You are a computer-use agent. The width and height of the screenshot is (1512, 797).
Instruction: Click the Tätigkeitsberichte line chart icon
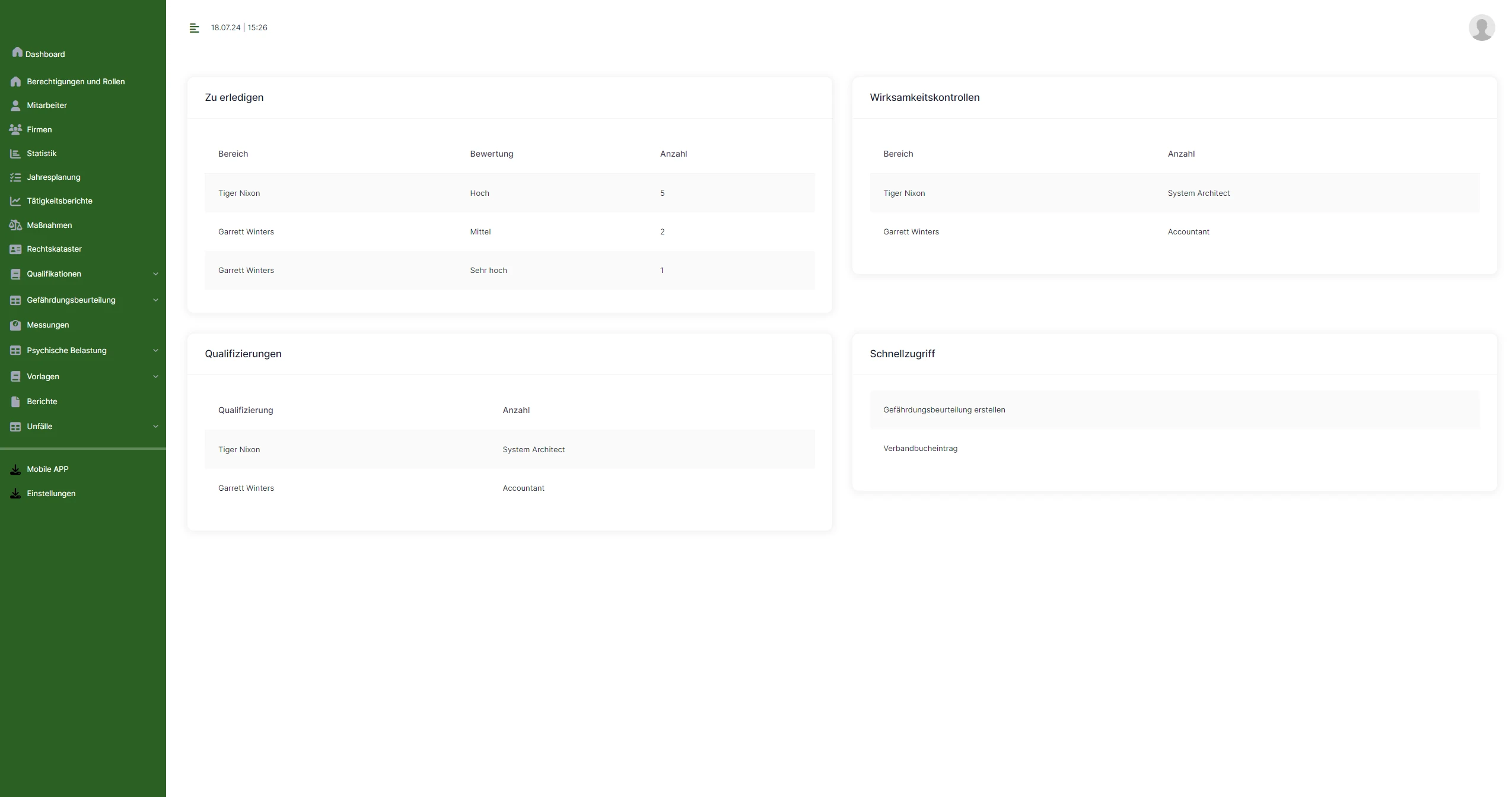[15, 201]
